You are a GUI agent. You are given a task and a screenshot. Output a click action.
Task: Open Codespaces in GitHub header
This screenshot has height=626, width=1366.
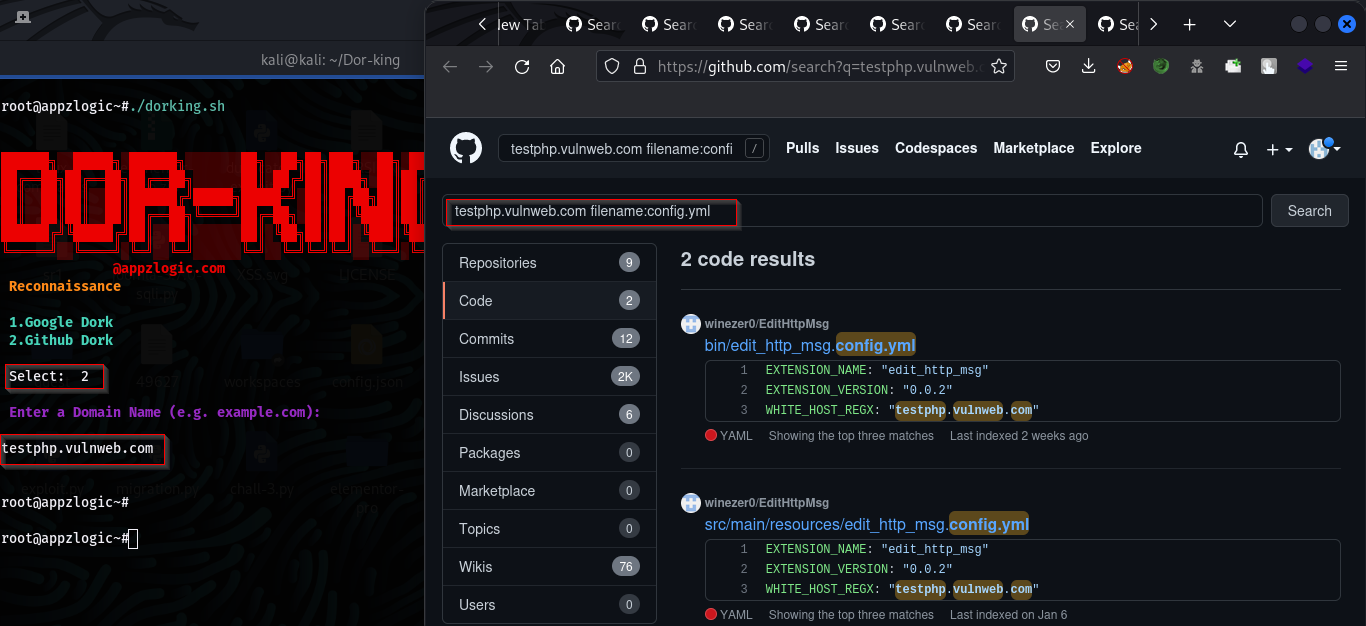(x=936, y=148)
